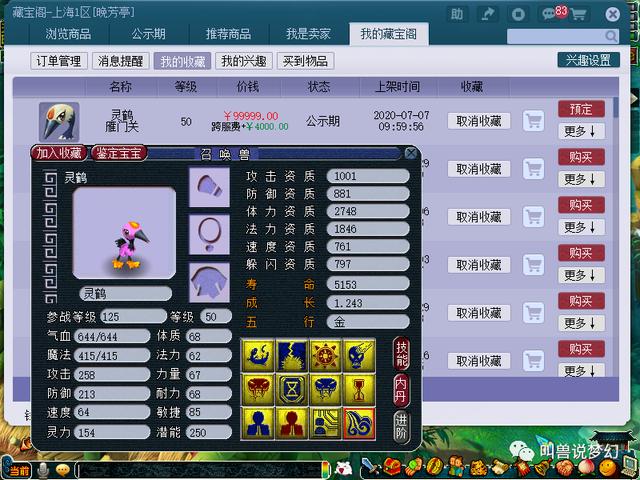Show the 进阶 tab in pet panel
Image resolution: width=640 pixels, height=480 pixels.
pyautogui.click(x=401, y=427)
